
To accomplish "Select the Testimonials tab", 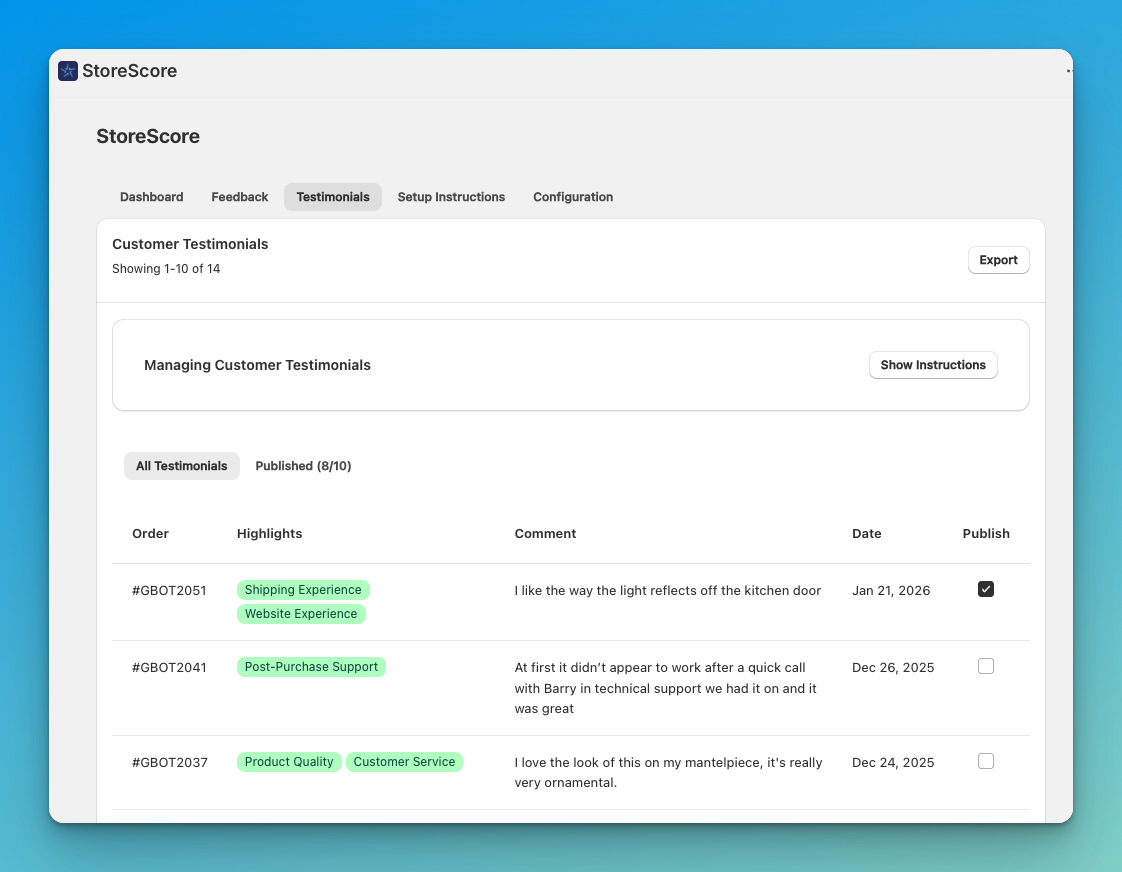I will pyautogui.click(x=332, y=197).
